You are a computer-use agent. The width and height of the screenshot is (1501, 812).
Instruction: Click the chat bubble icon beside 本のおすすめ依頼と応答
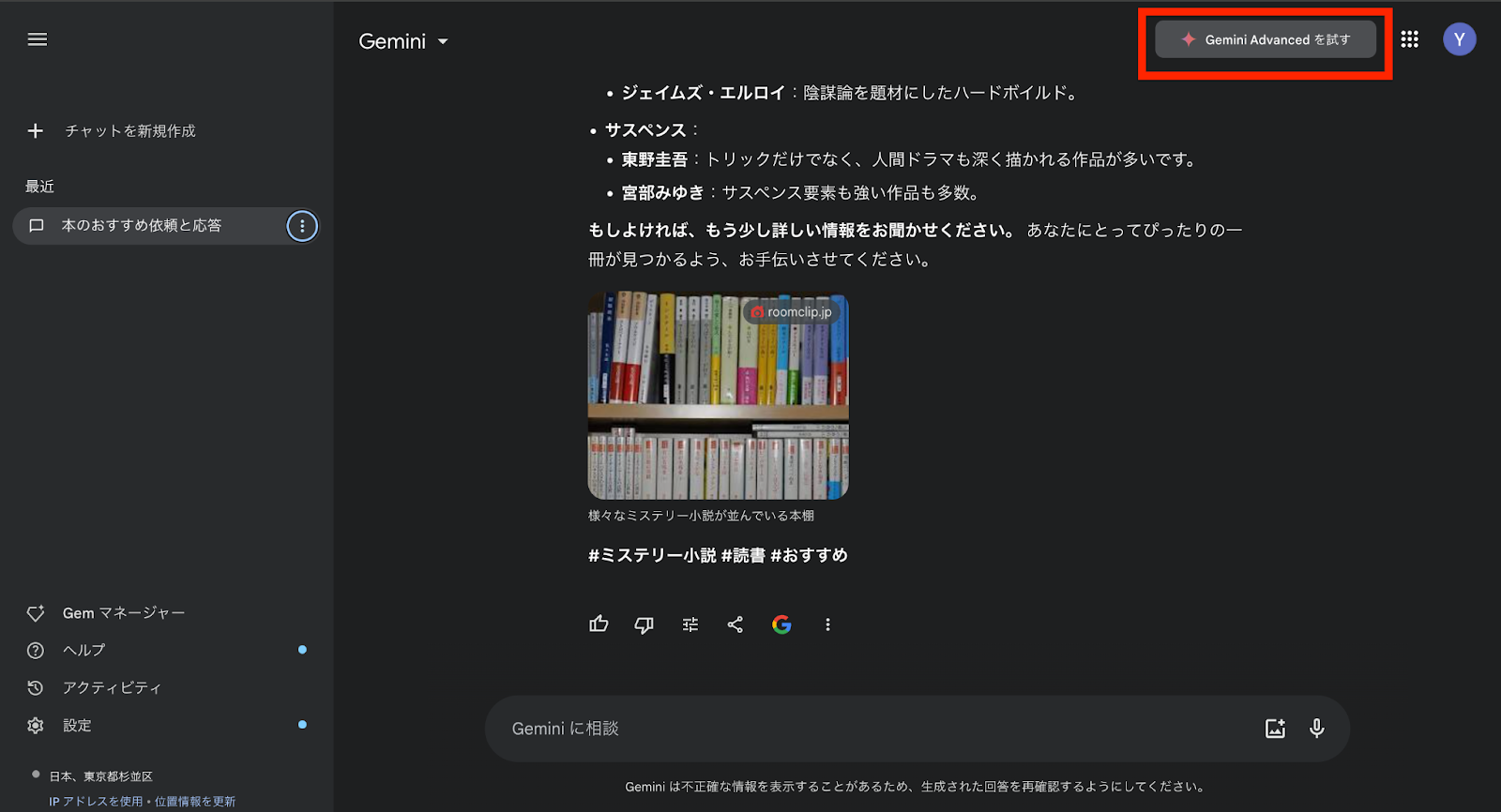coord(37,226)
